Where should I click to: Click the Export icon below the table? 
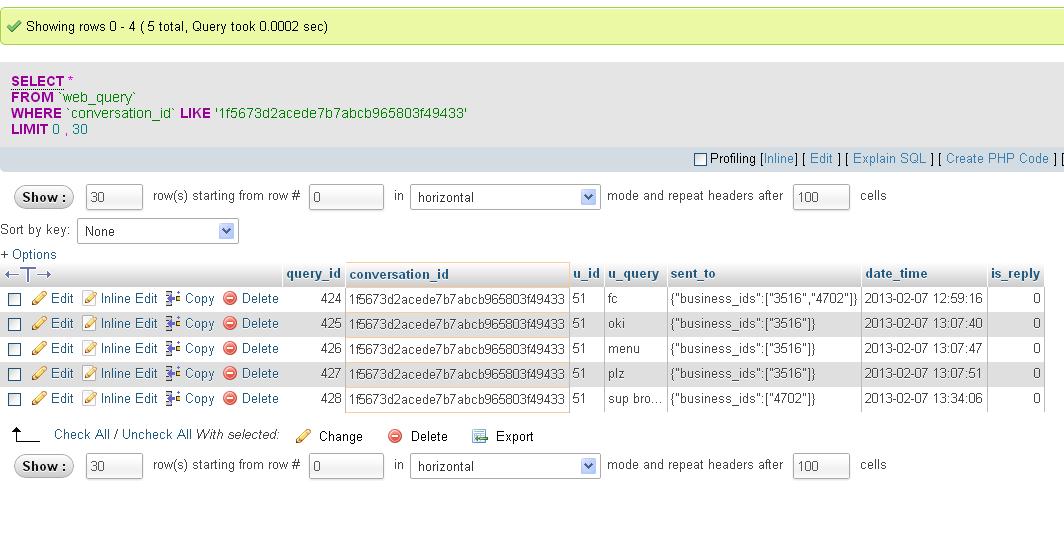[x=480, y=436]
